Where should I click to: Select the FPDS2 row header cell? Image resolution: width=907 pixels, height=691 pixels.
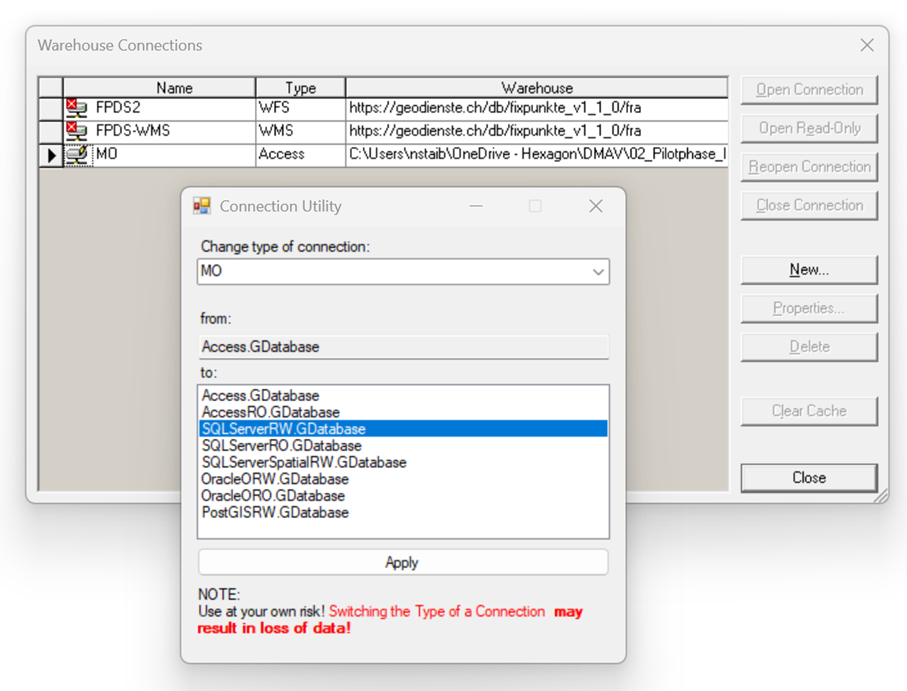[x=50, y=108]
